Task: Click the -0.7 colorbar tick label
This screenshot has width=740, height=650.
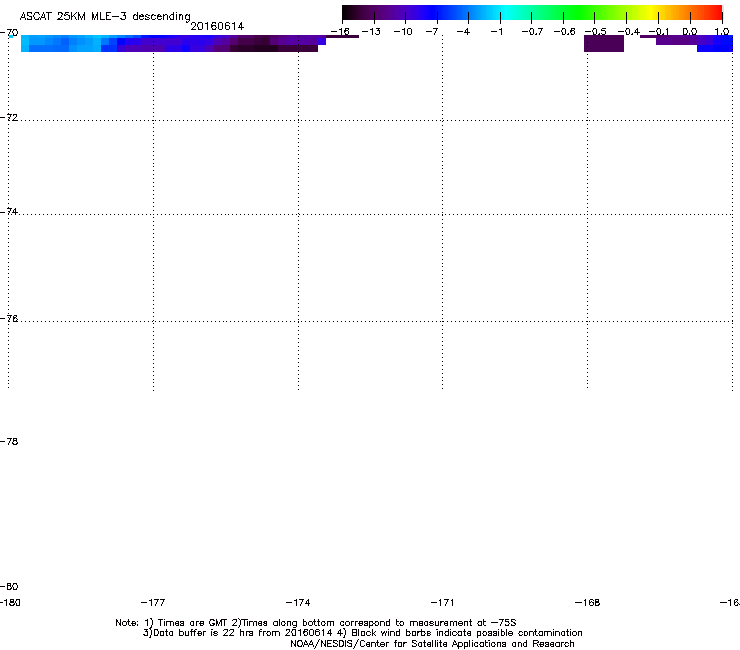Action: 532,32
